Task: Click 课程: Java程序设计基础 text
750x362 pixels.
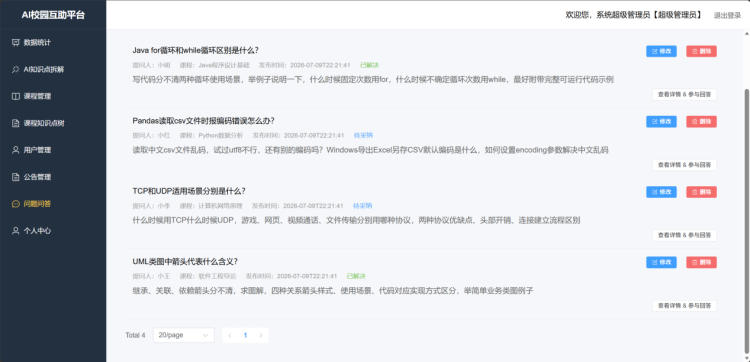Action: (x=215, y=65)
